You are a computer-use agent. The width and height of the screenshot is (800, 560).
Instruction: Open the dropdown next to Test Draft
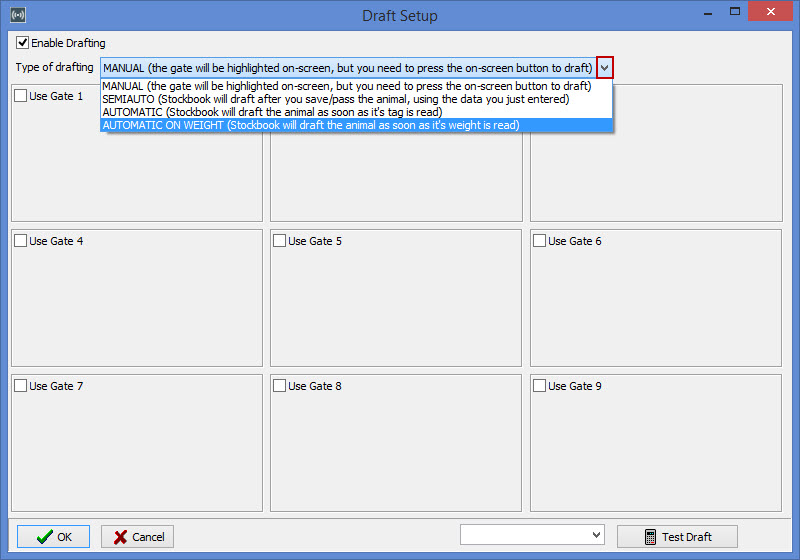(596, 535)
